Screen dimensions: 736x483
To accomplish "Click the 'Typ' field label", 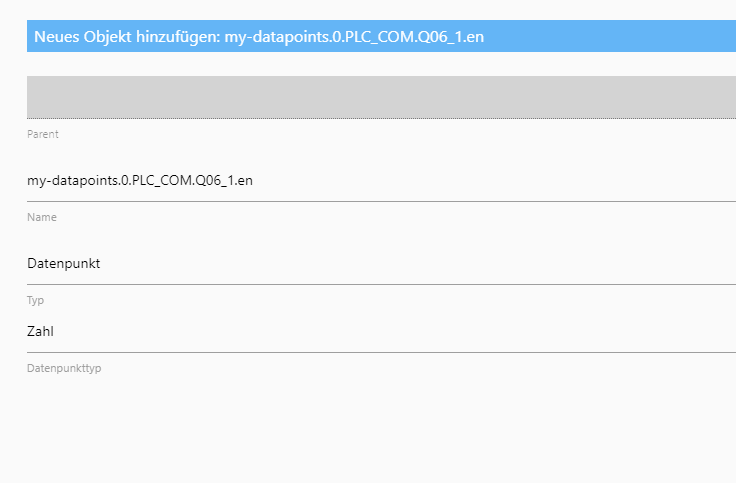I will tap(35, 300).
